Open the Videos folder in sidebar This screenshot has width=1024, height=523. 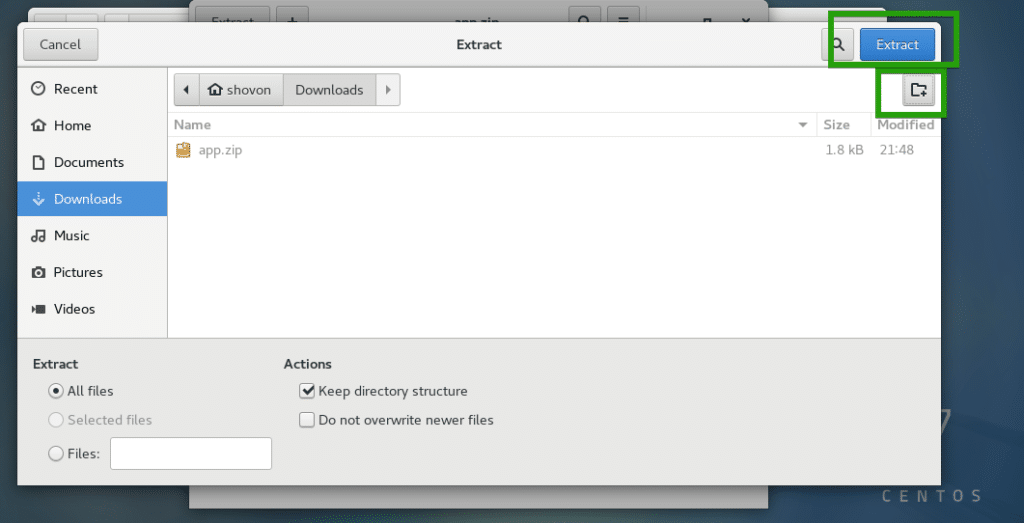tap(74, 309)
